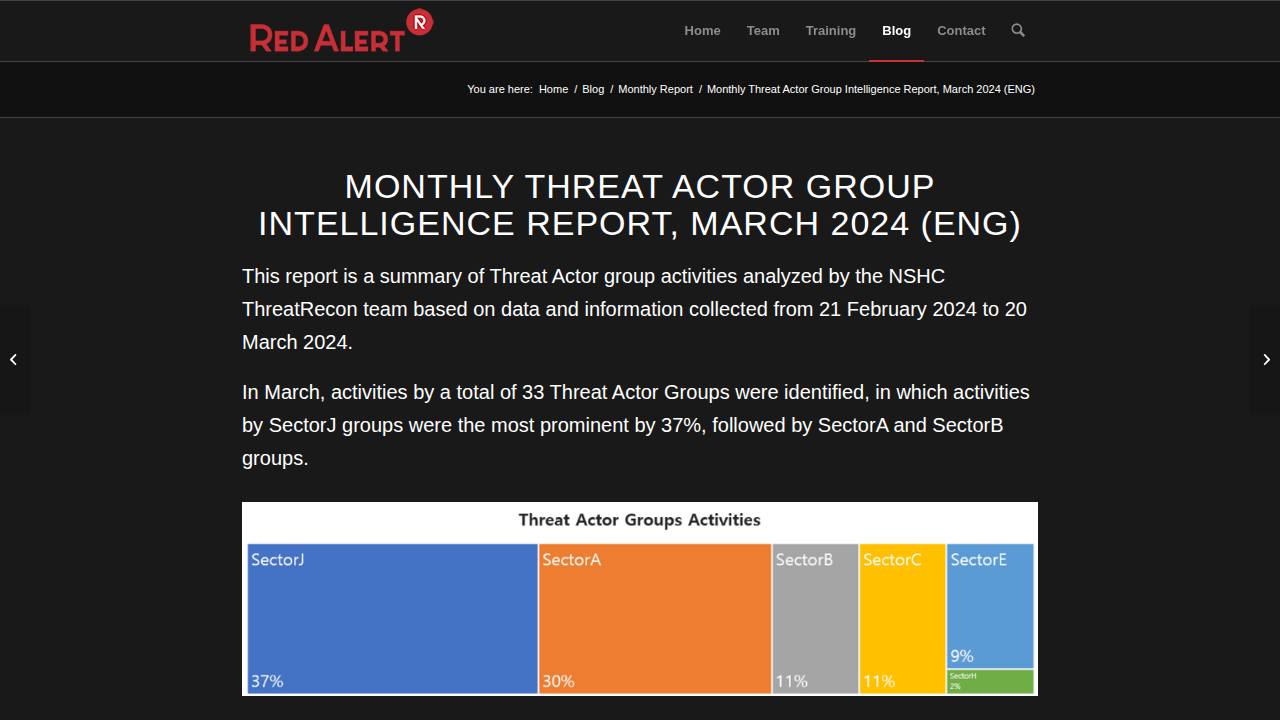The image size is (1280, 720).
Task: Click the 9% label in SectorE
Action: click(962, 656)
